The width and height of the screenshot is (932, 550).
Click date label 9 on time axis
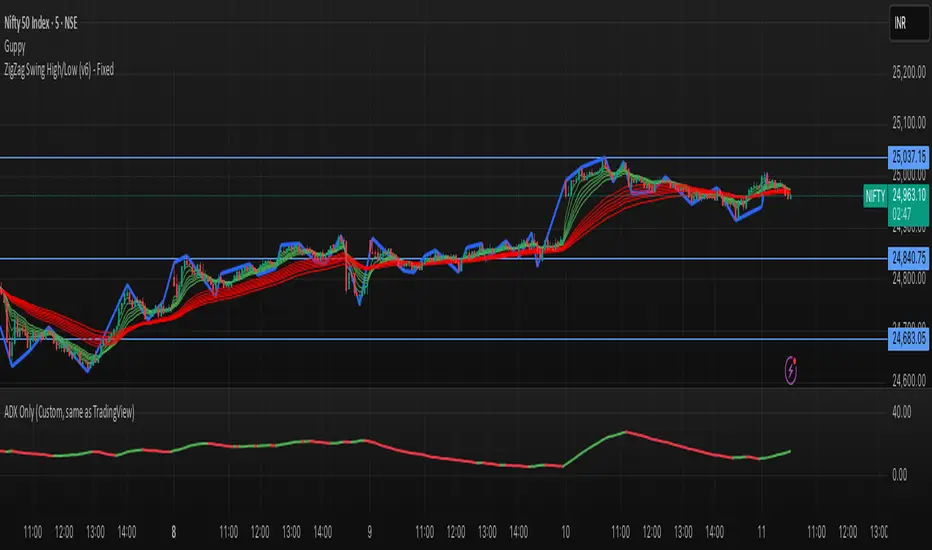point(369,532)
